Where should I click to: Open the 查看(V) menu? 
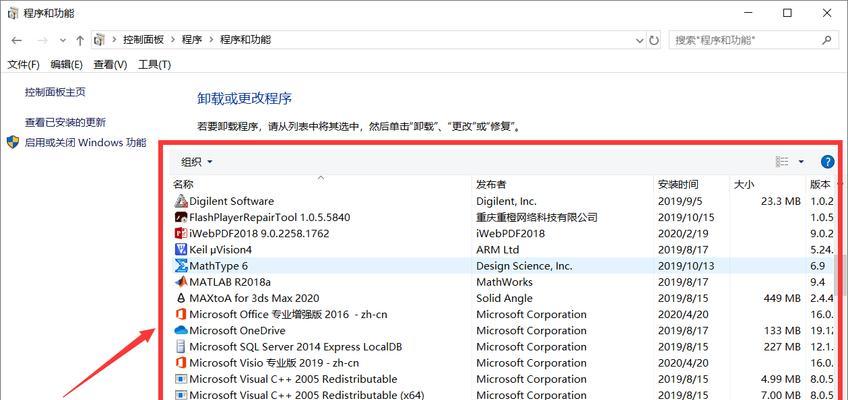click(x=110, y=65)
